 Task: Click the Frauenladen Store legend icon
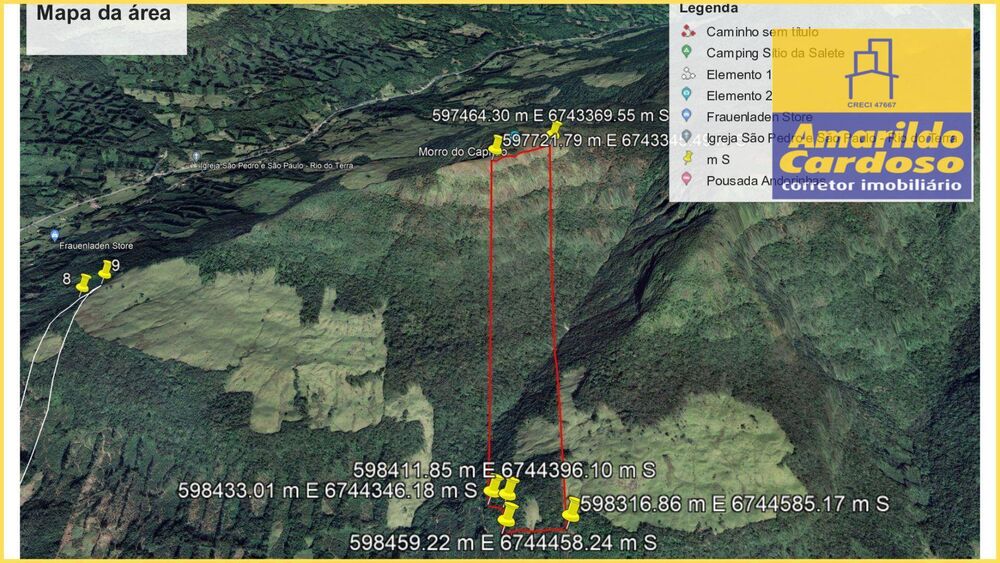[x=687, y=115]
